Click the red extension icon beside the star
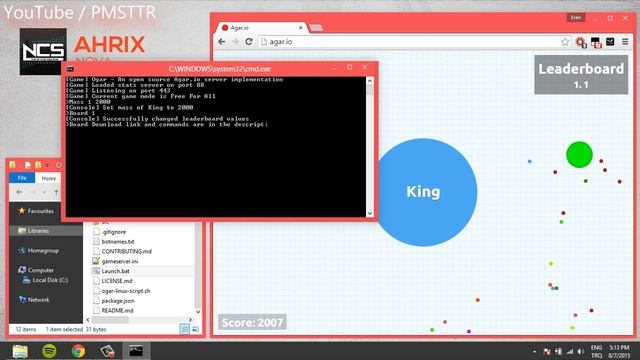This screenshot has height=360, width=640. (x=581, y=42)
